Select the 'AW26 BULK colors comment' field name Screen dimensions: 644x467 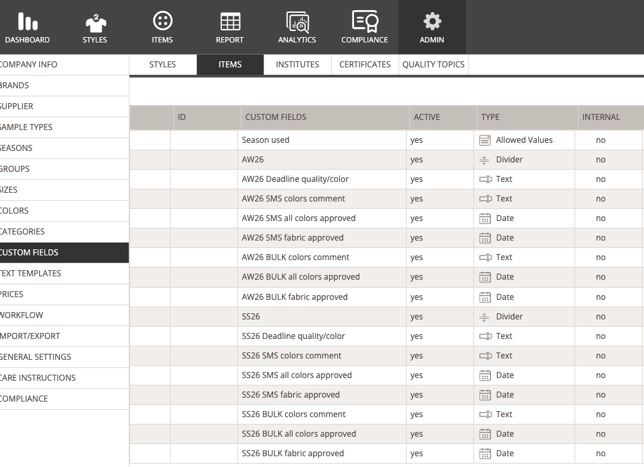295,258
